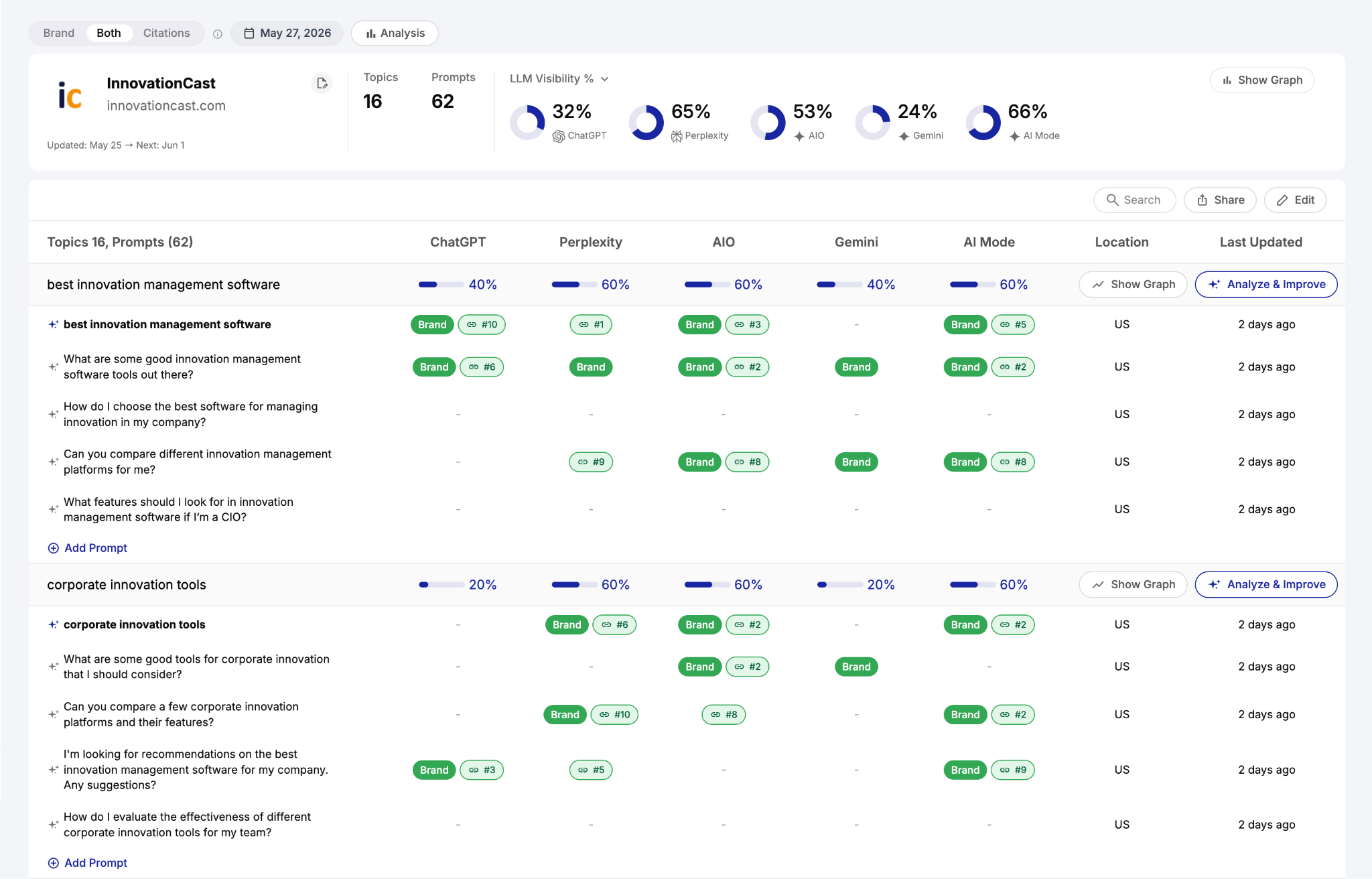Click the AI Mode visibility donut chart

pyautogui.click(x=983, y=123)
